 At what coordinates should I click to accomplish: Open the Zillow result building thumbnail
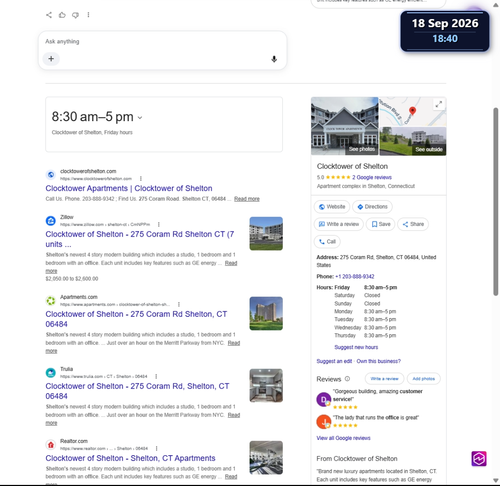pyautogui.click(x=266, y=233)
